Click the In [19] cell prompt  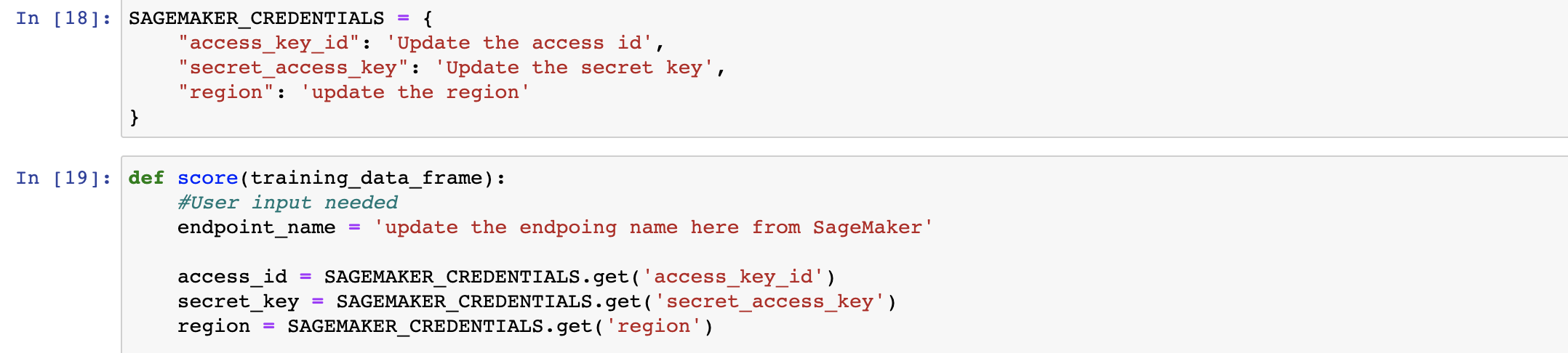pos(63,178)
